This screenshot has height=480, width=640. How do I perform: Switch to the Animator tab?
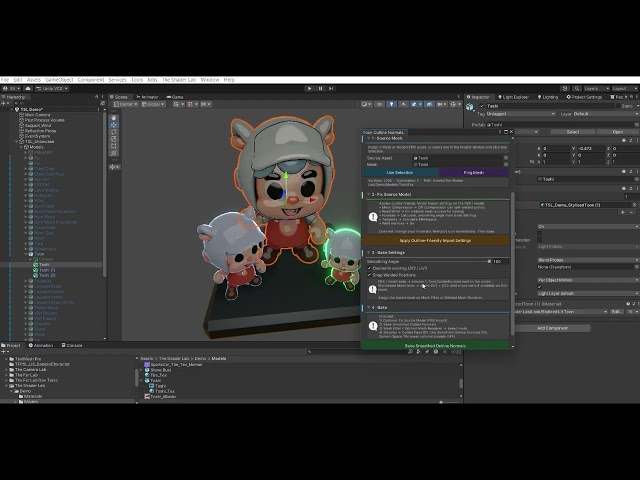147,97
